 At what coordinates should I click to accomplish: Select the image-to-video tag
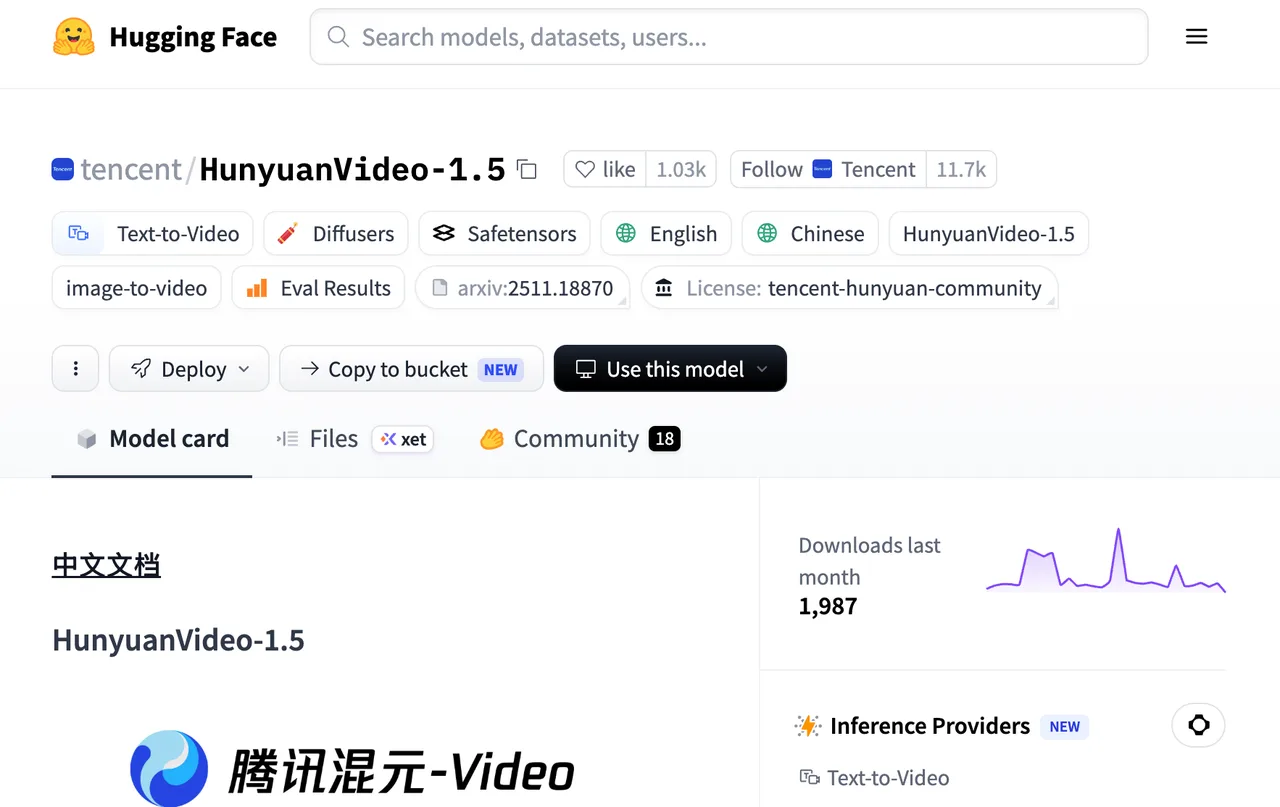(136, 288)
